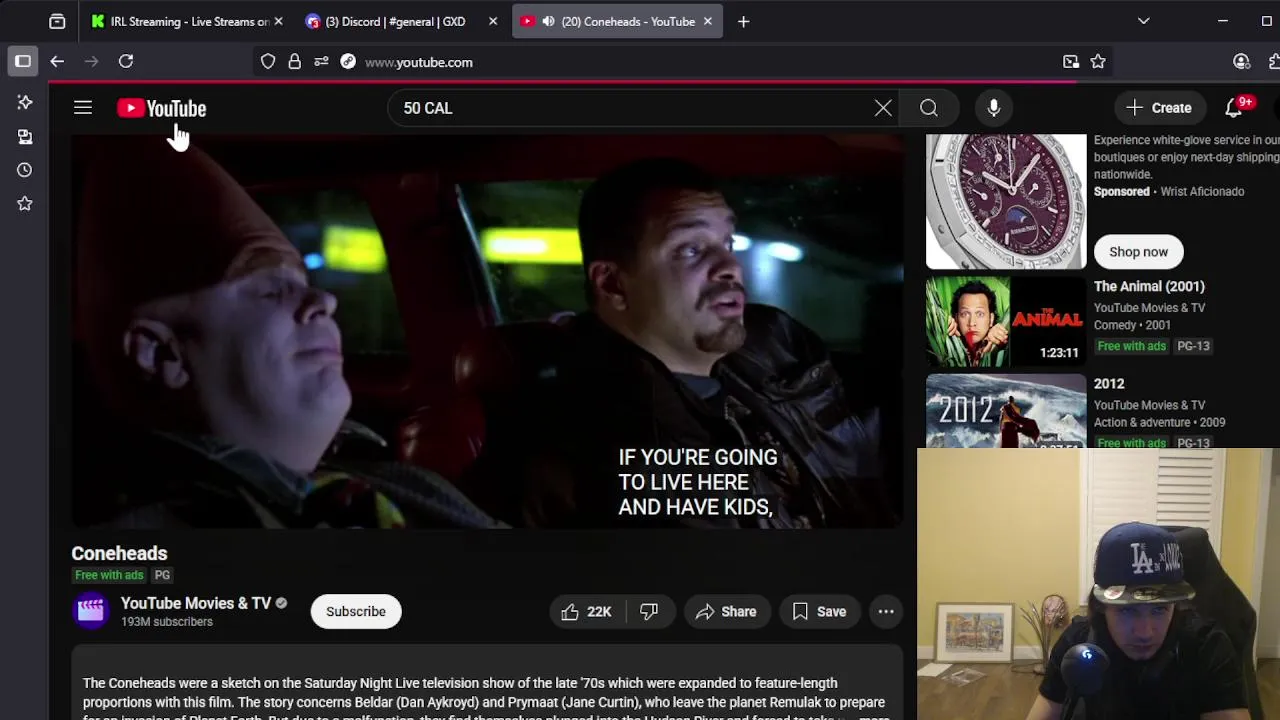Open picture-in-picture icon in address bar
The height and width of the screenshot is (720, 1280).
(1071, 62)
